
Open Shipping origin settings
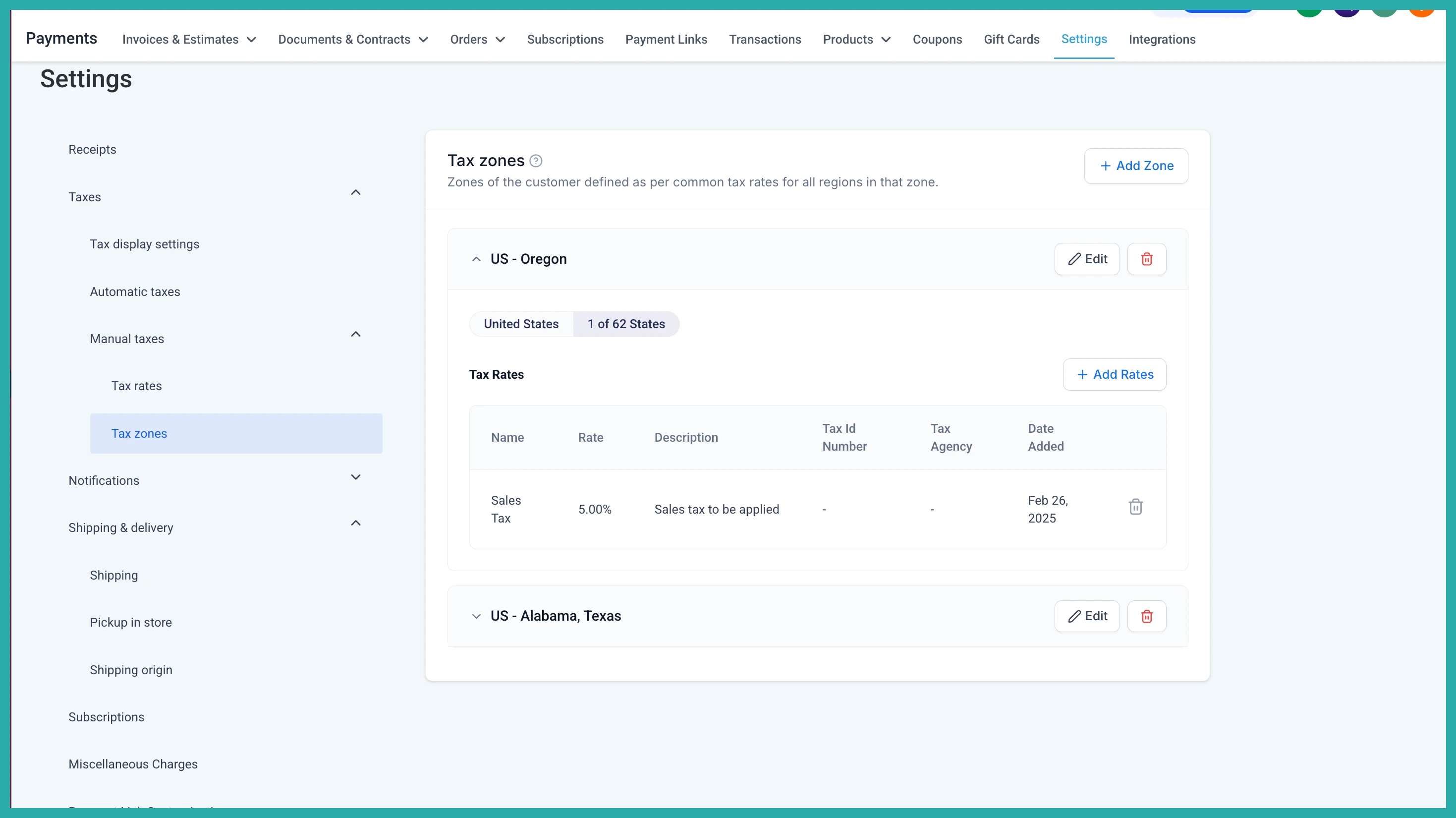tap(130, 670)
